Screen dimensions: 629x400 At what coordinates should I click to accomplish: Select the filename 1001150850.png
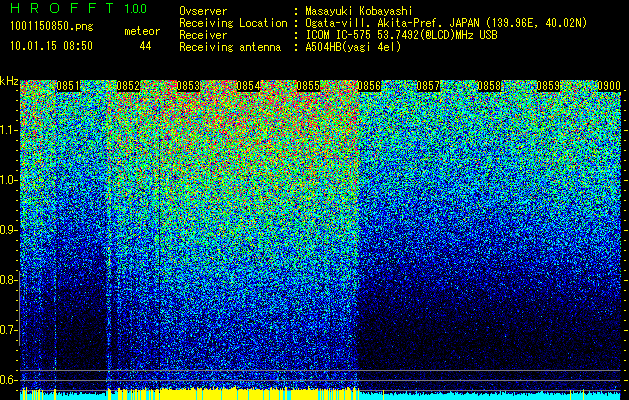pos(52,27)
